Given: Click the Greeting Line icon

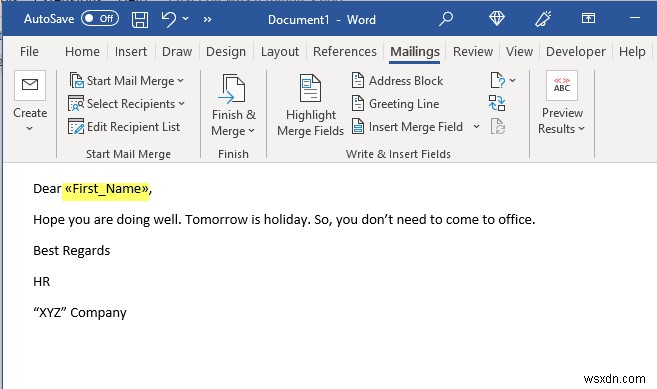Looking at the screenshot, I should 357,103.
